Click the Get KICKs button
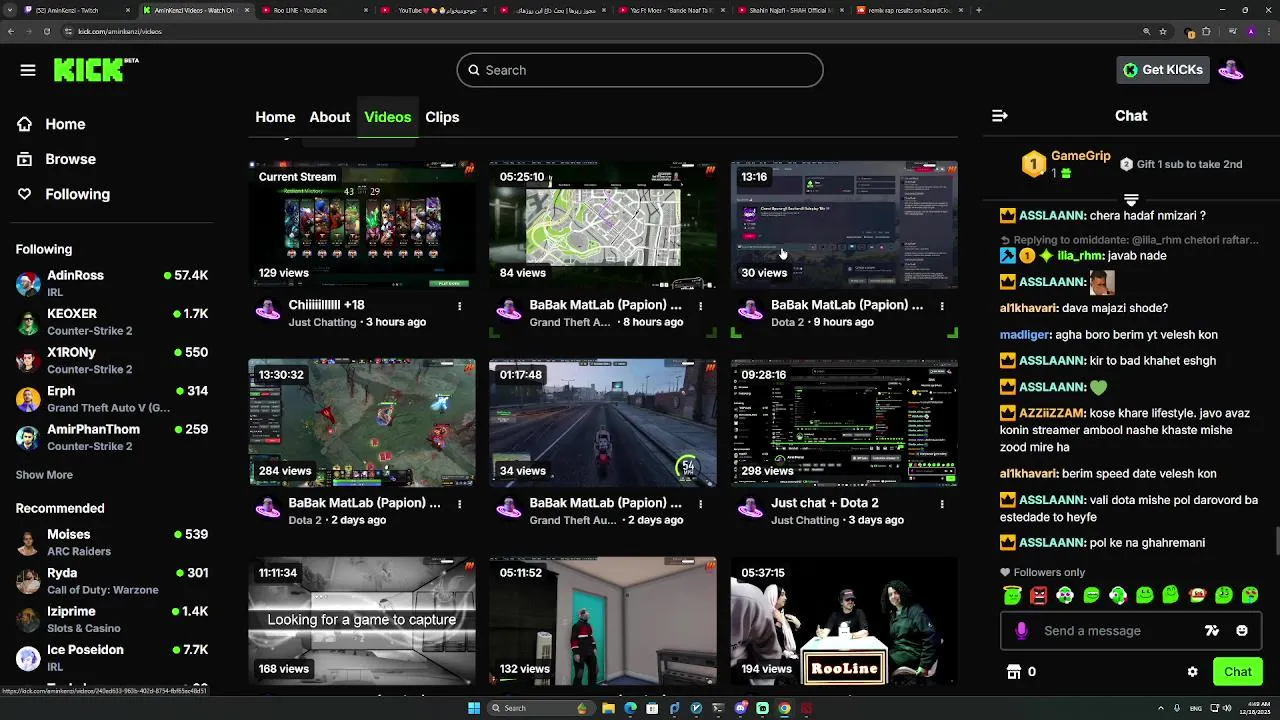1280x720 pixels. coord(1163,70)
